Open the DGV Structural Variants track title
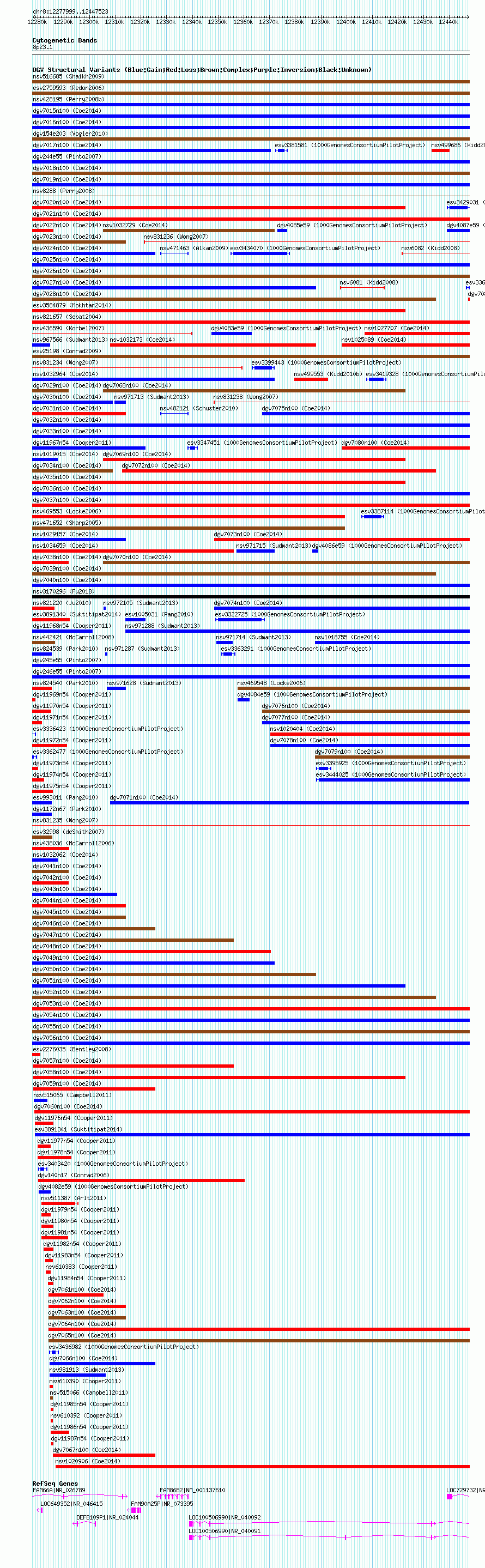 click(x=202, y=69)
